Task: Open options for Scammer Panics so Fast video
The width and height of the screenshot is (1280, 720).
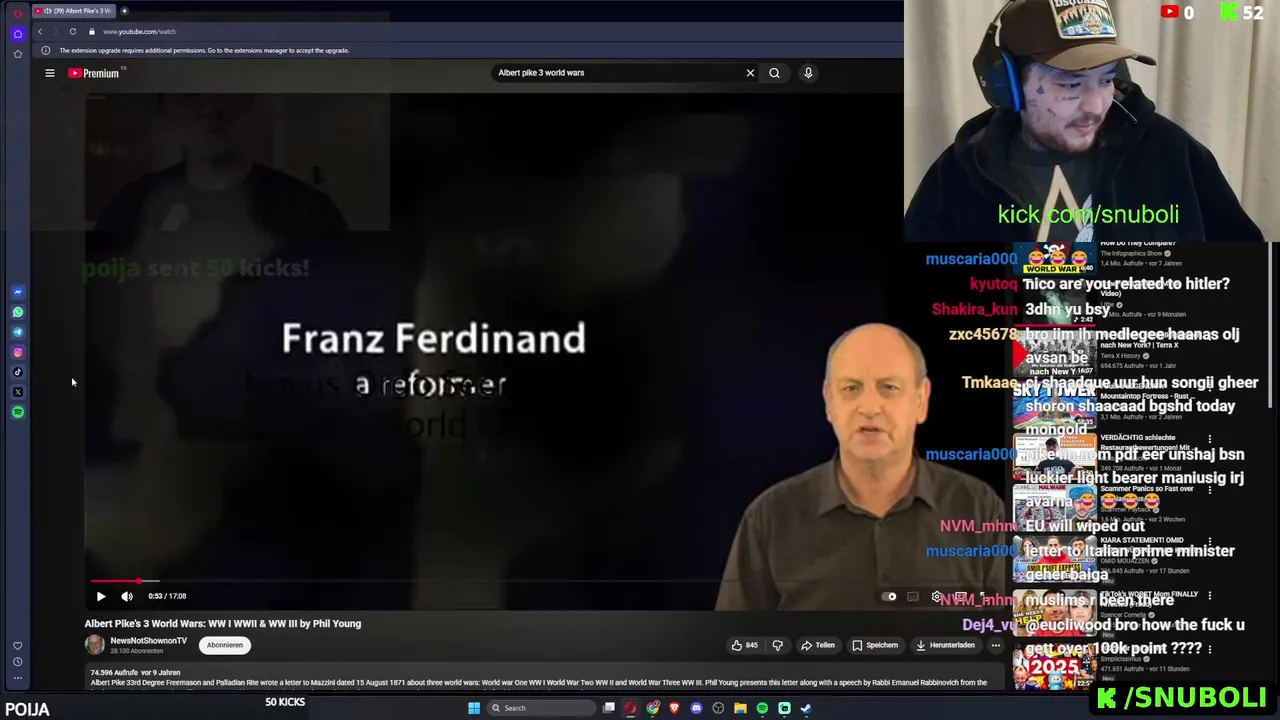Action: click(x=1210, y=490)
